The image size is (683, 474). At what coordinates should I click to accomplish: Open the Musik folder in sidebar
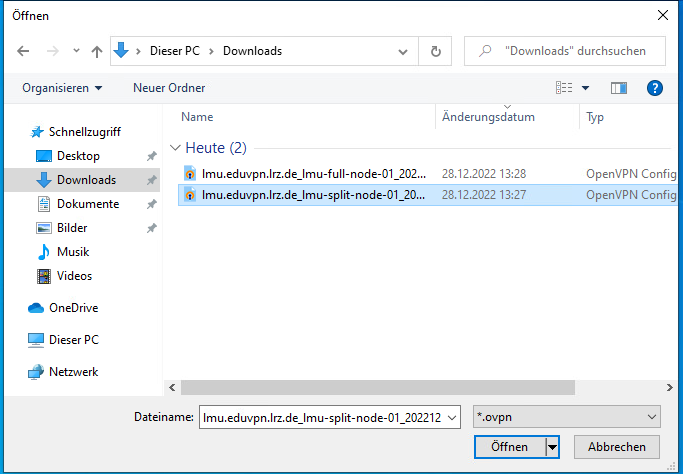[x=73, y=252]
